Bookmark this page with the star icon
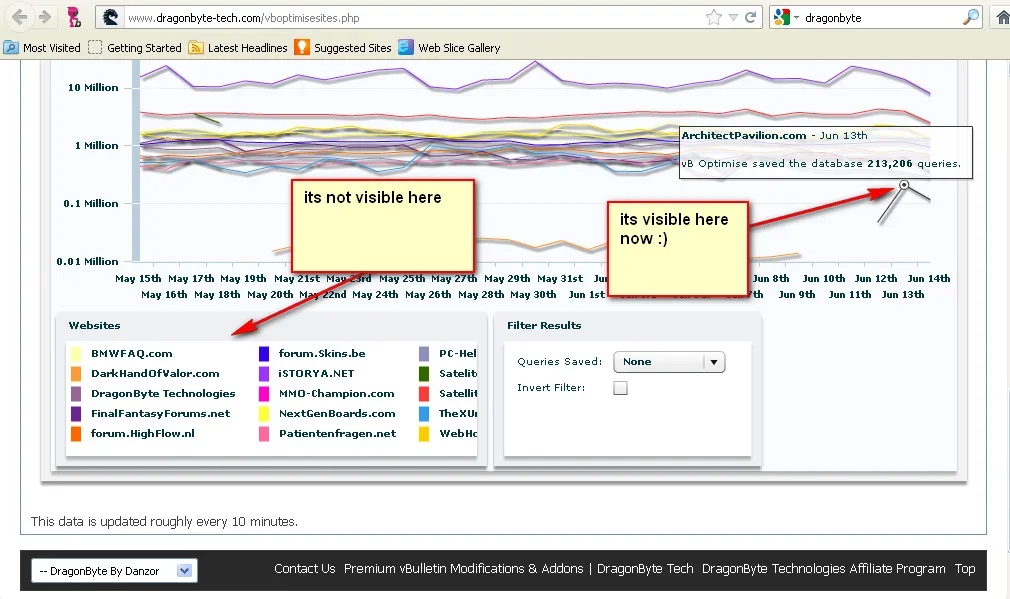Image resolution: width=1010 pixels, height=599 pixels. (714, 17)
